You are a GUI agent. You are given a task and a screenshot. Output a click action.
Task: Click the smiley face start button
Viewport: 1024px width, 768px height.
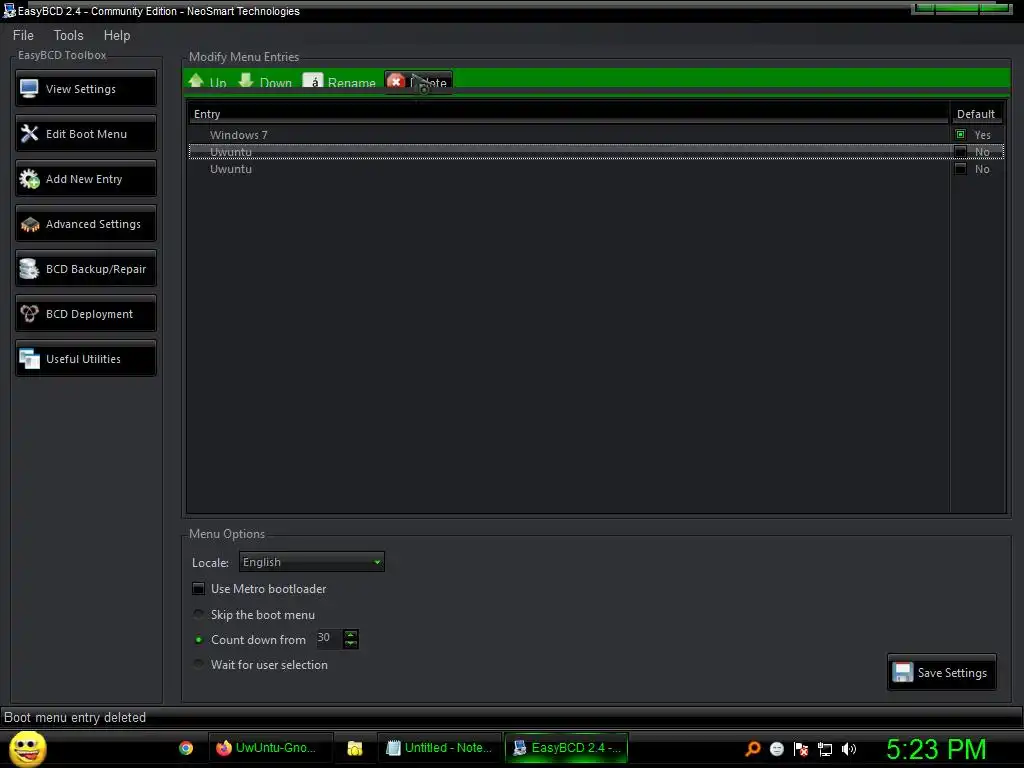[27, 749]
